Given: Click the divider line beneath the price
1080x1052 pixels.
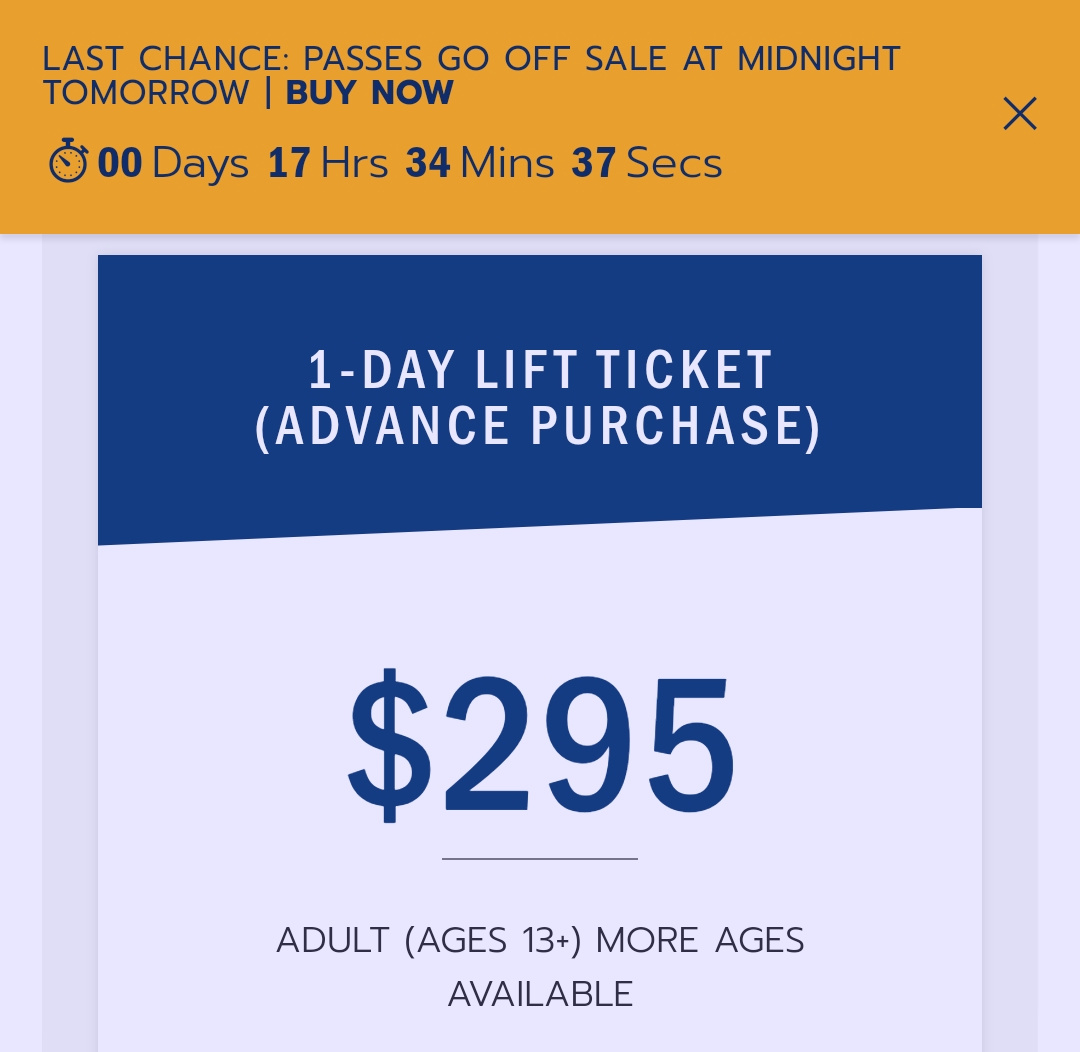Looking at the screenshot, I should 540,859.
